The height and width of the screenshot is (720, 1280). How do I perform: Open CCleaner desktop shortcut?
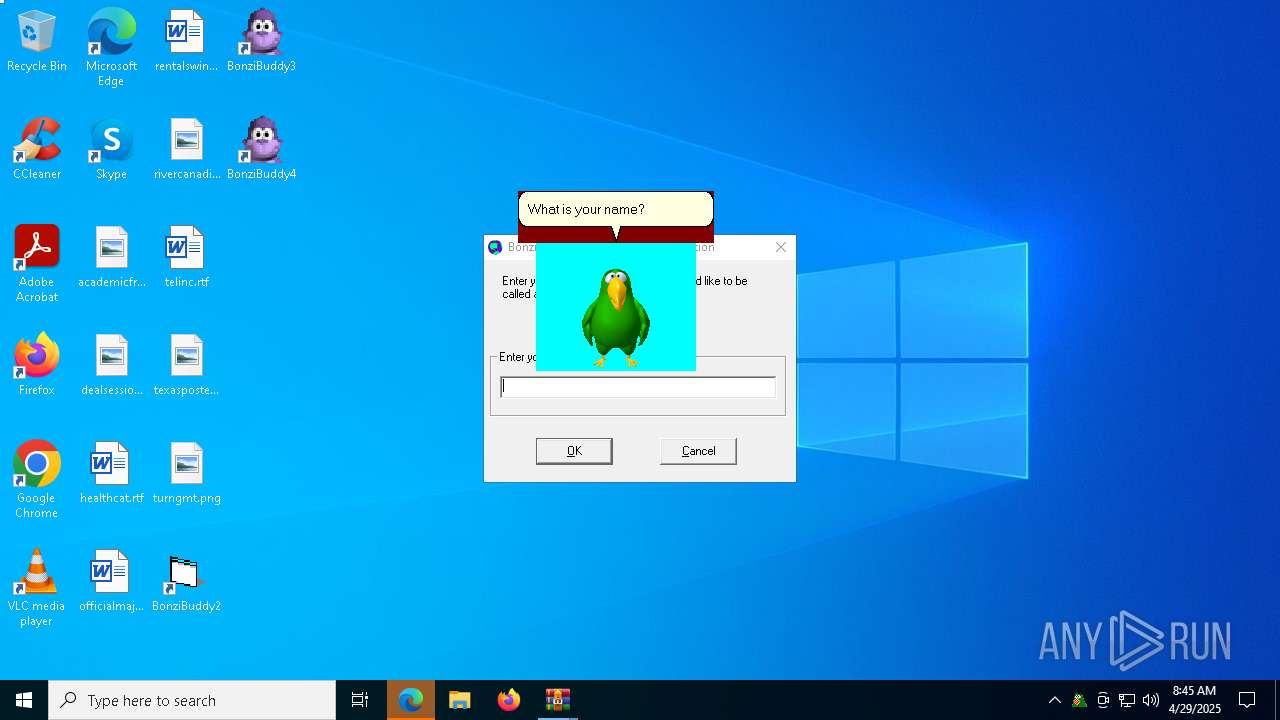(x=37, y=150)
